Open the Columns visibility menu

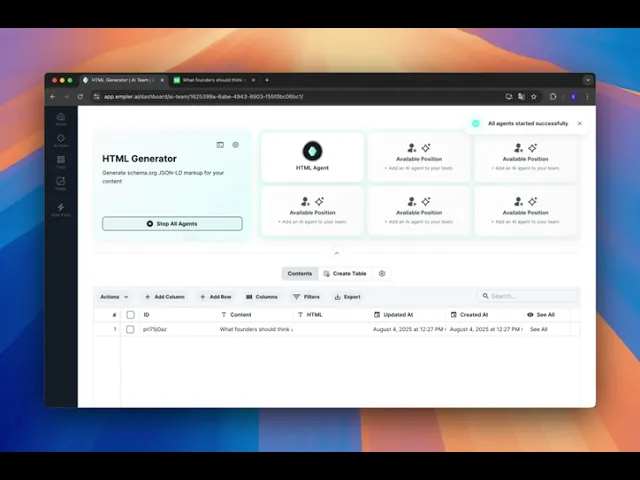click(x=262, y=297)
